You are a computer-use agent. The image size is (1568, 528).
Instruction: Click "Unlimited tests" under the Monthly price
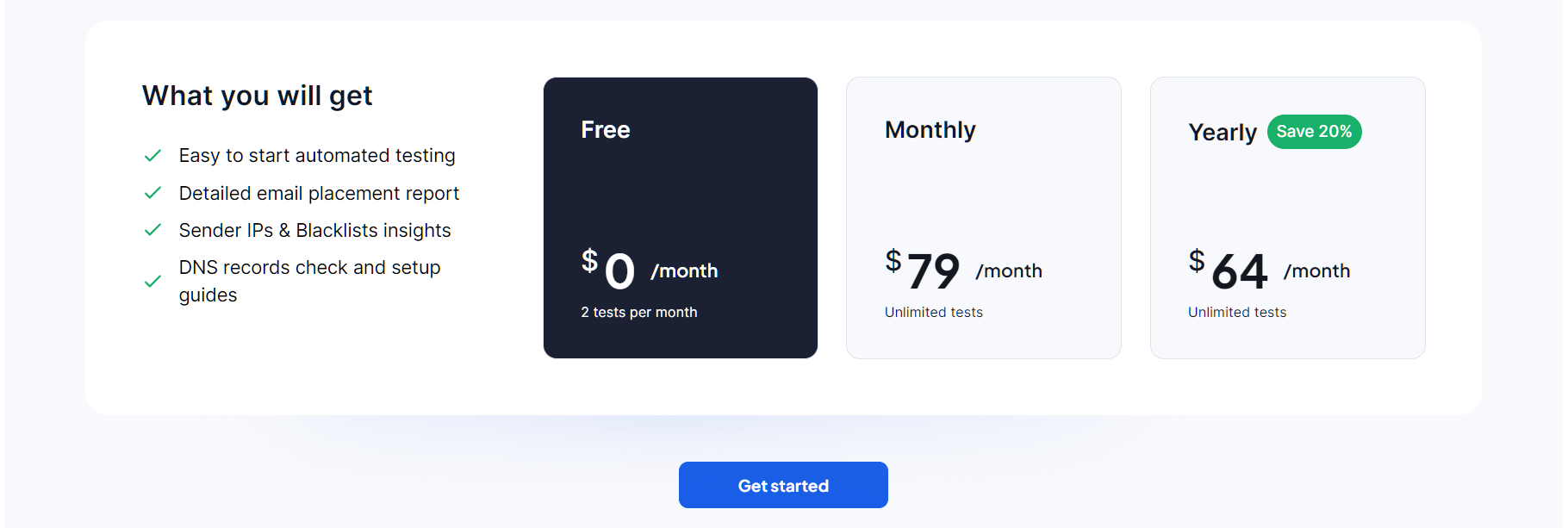pos(933,313)
